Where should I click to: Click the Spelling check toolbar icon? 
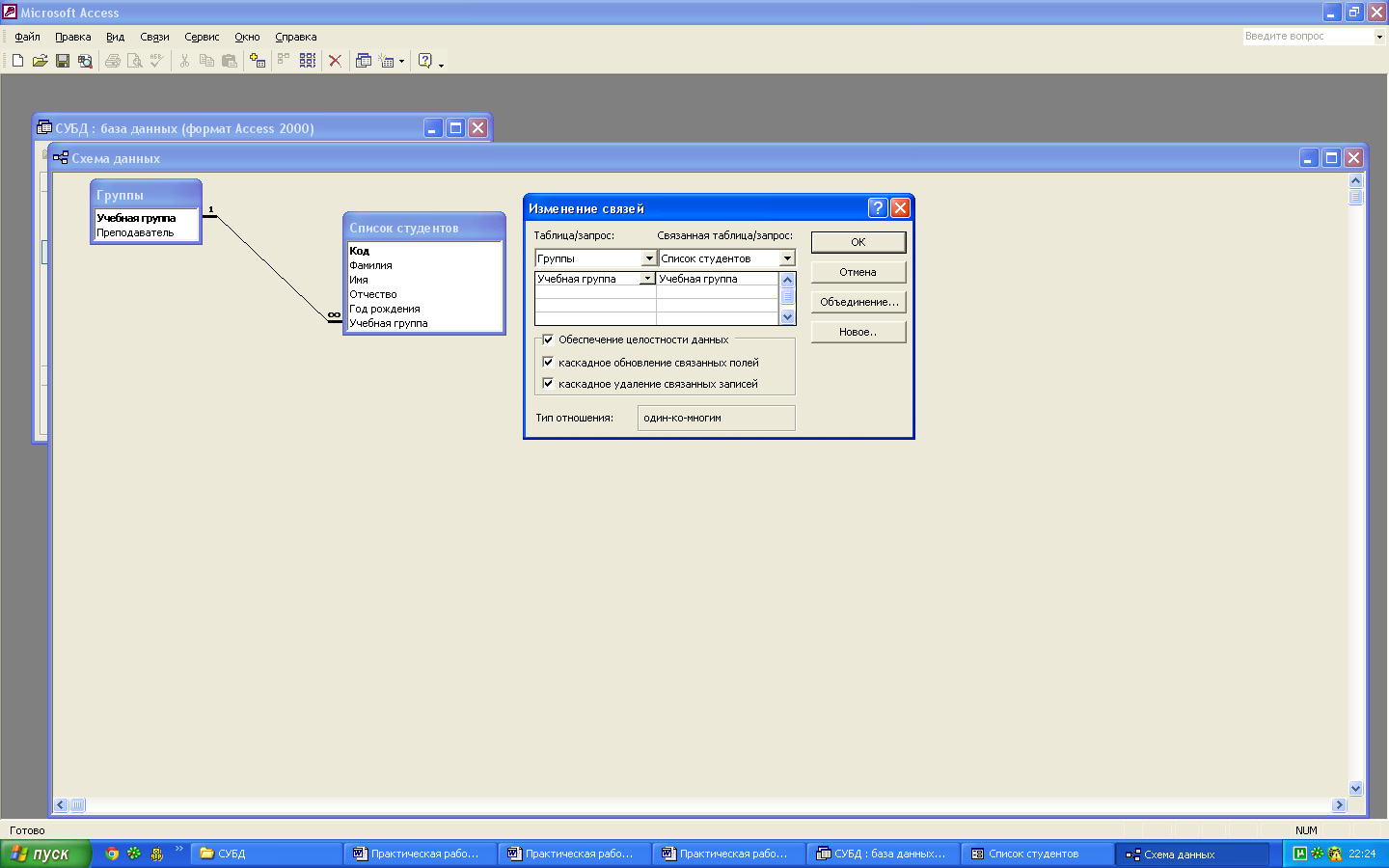click(x=157, y=61)
